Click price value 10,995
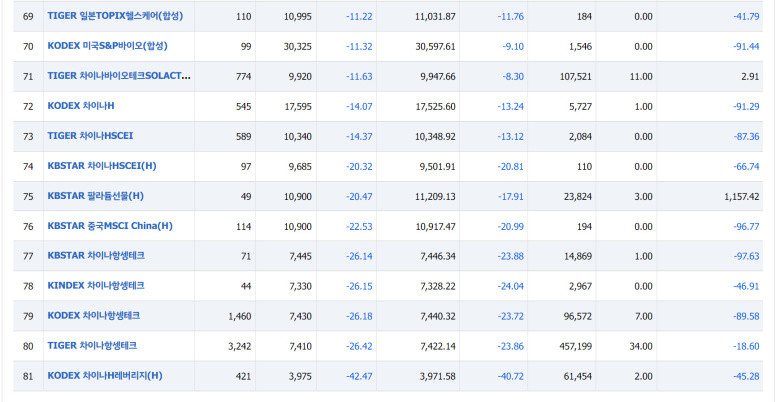This screenshot has width=780, height=402. point(298,16)
